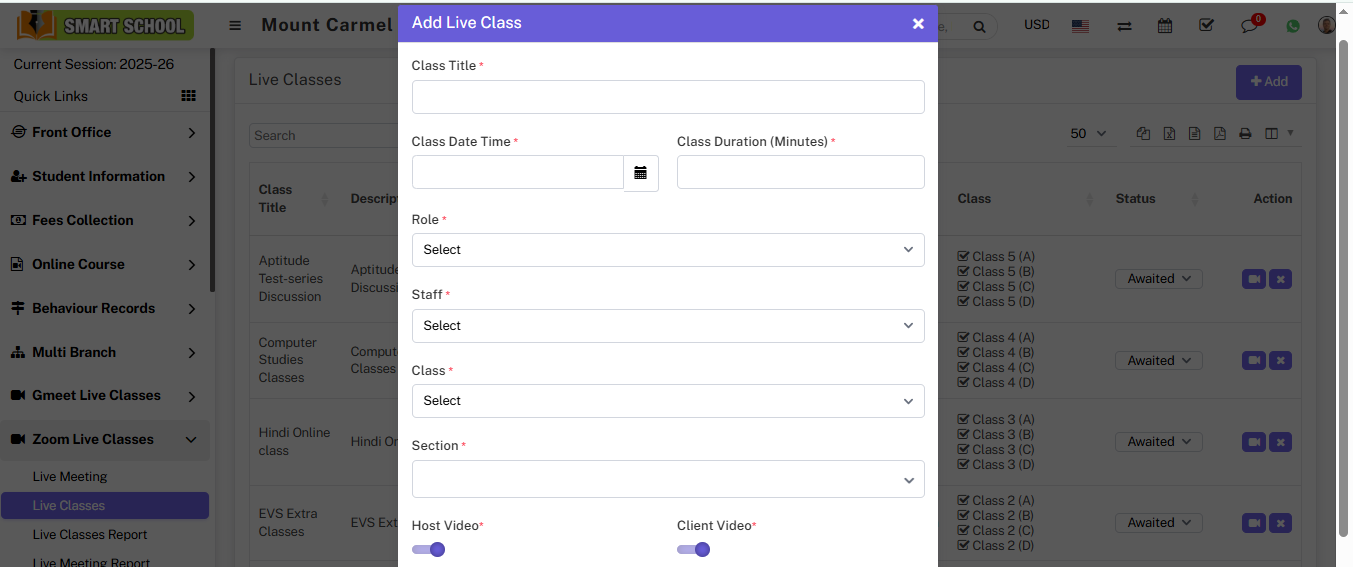
Task: Click the Class Title input field
Action: pyautogui.click(x=668, y=97)
